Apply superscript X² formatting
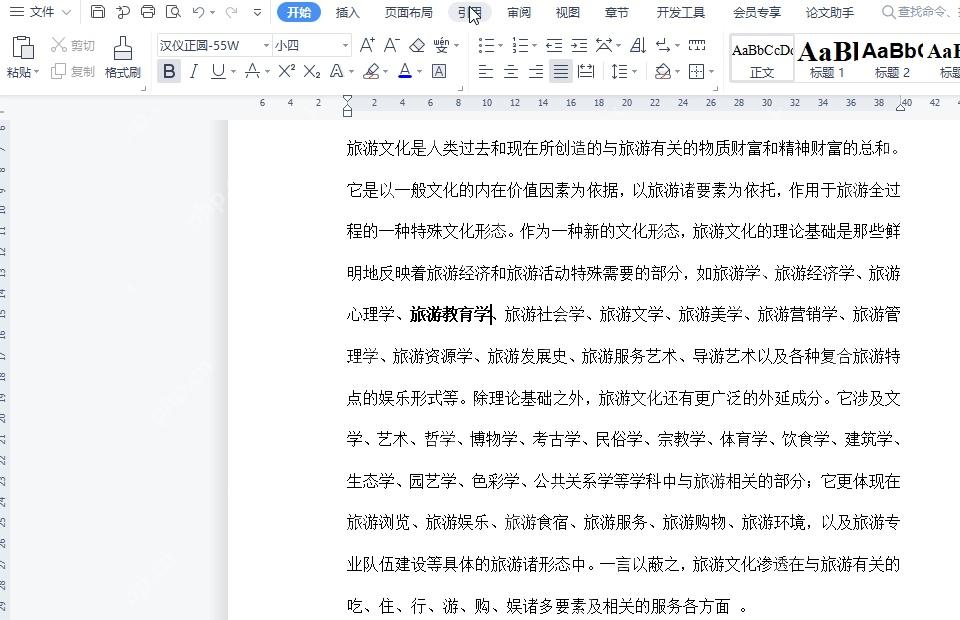This screenshot has width=960, height=620. tap(287, 71)
